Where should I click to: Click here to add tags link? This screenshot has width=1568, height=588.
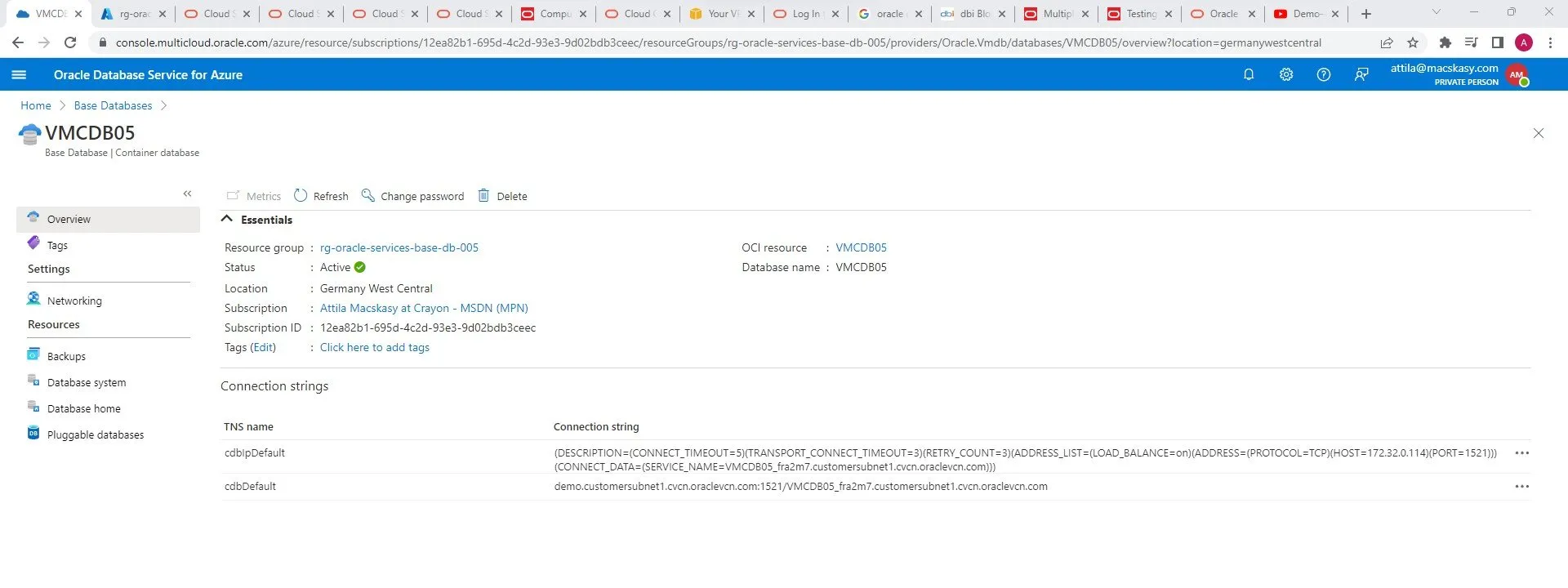click(375, 347)
